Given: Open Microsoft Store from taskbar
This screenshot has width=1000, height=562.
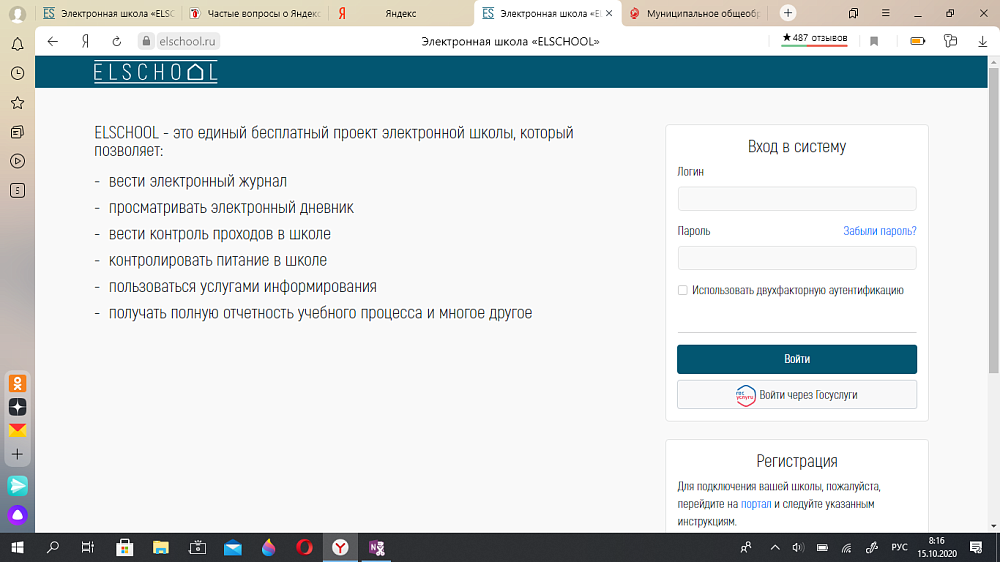Looking at the screenshot, I should [x=124, y=547].
